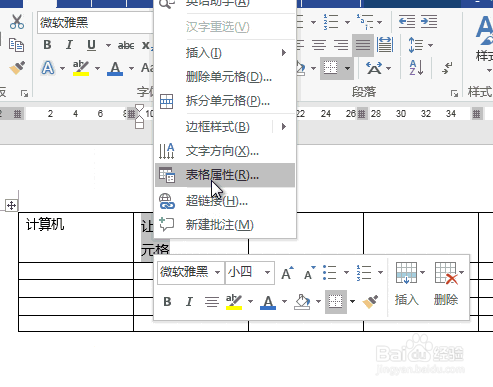Viewport: 493px width, 387px height.
Task: Align paragraph right in ribbon
Action: tap(341, 45)
